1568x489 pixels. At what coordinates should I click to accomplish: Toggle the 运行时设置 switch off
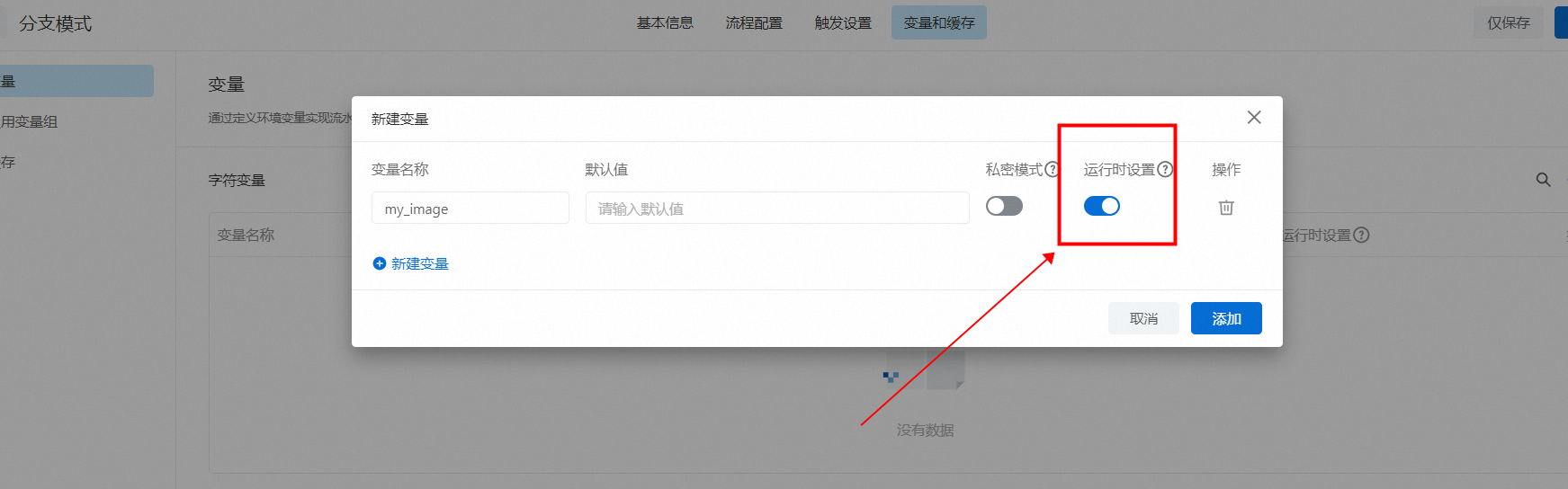[x=1101, y=206]
